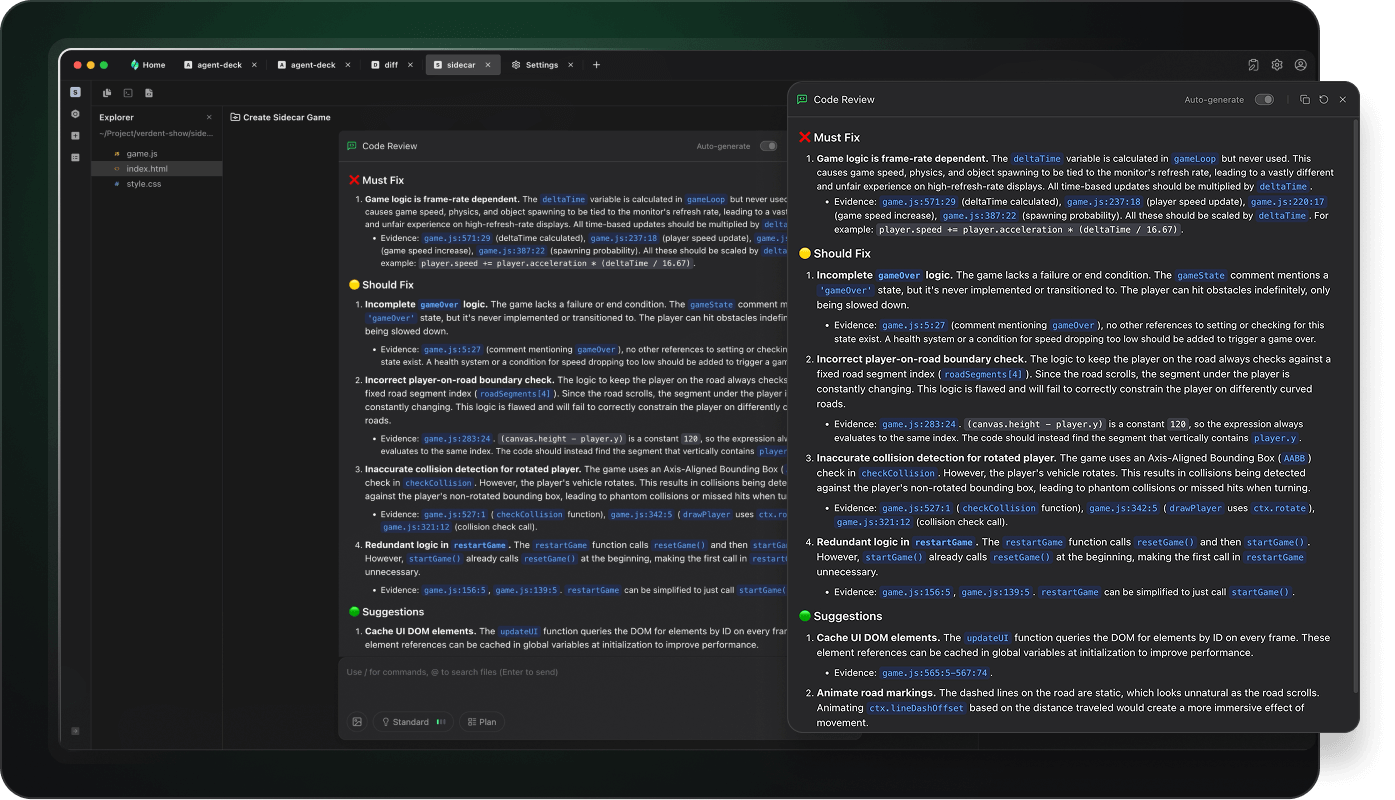Adjust the effort level bars beside Standard
The width and height of the screenshot is (1395, 800).
click(x=441, y=721)
